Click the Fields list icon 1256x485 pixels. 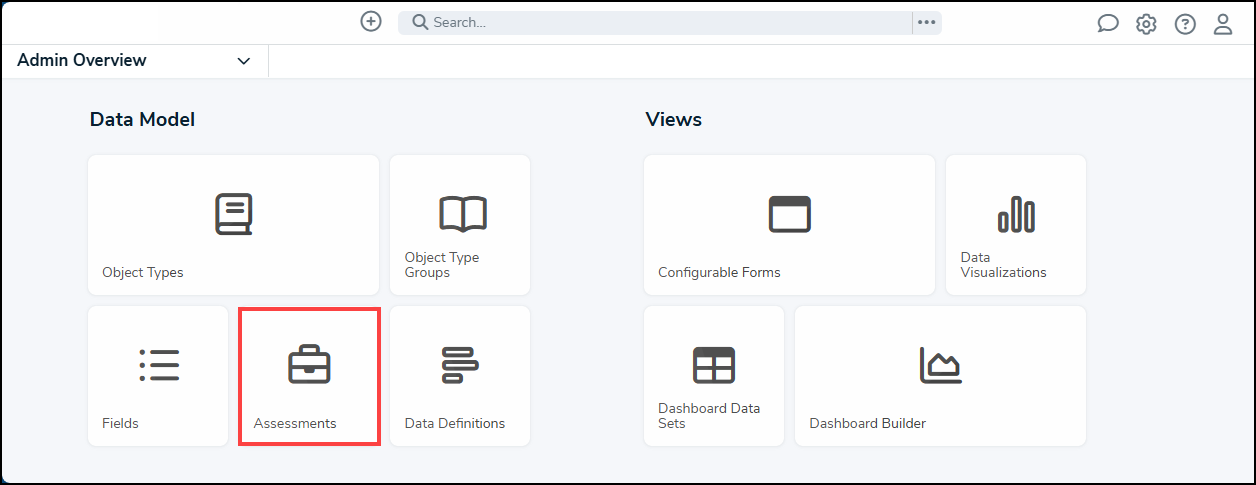point(159,365)
